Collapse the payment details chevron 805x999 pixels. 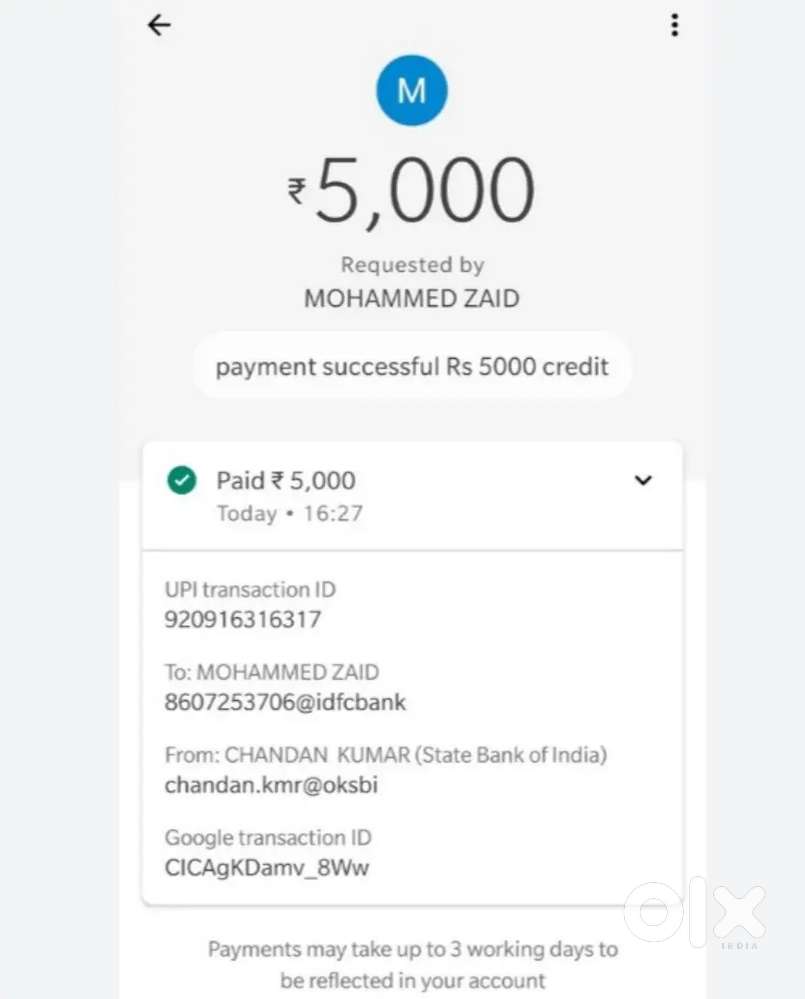643,481
